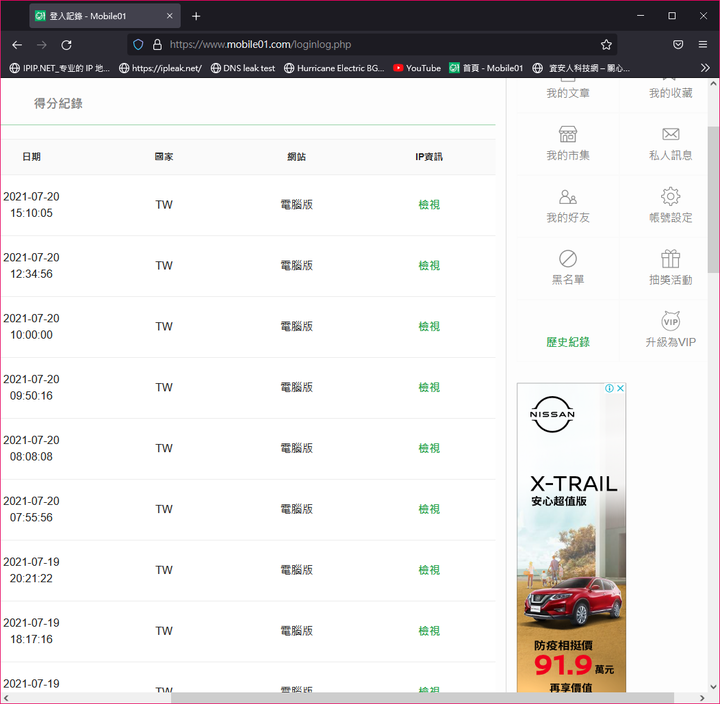Select the 登入記錄 - Mobile01 tab
Viewport: 720px width, 704px height.
pos(105,16)
